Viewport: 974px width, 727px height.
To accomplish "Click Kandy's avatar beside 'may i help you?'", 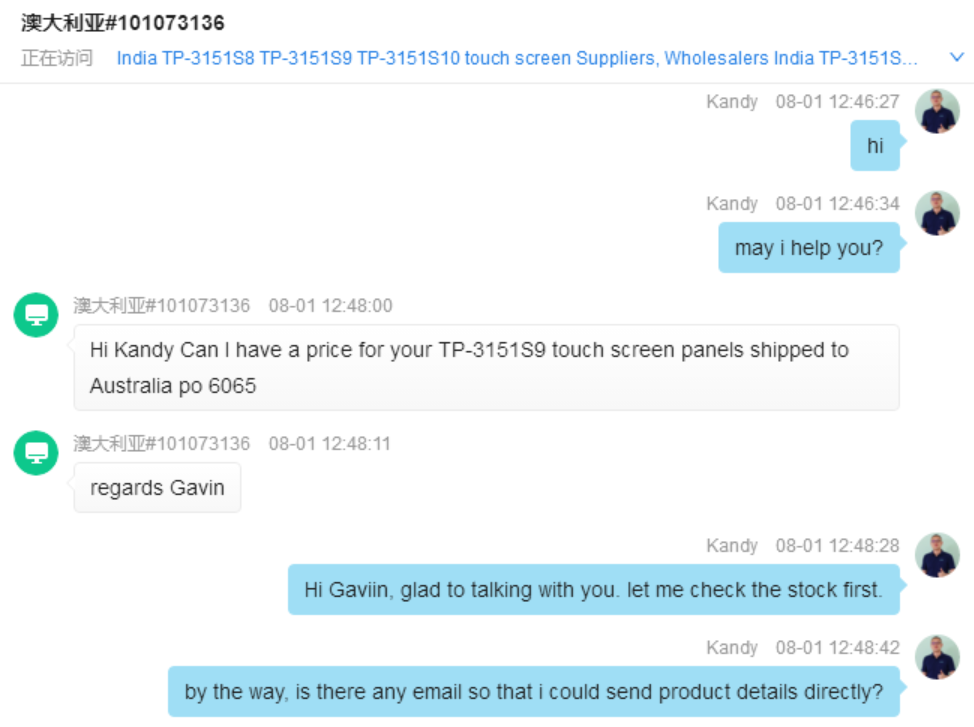I will (x=937, y=213).
